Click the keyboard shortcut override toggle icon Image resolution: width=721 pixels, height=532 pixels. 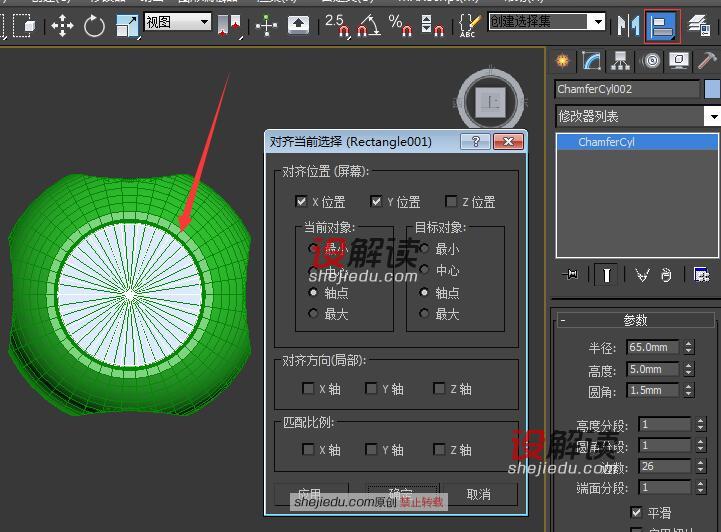pyautogui.click(x=298, y=26)
